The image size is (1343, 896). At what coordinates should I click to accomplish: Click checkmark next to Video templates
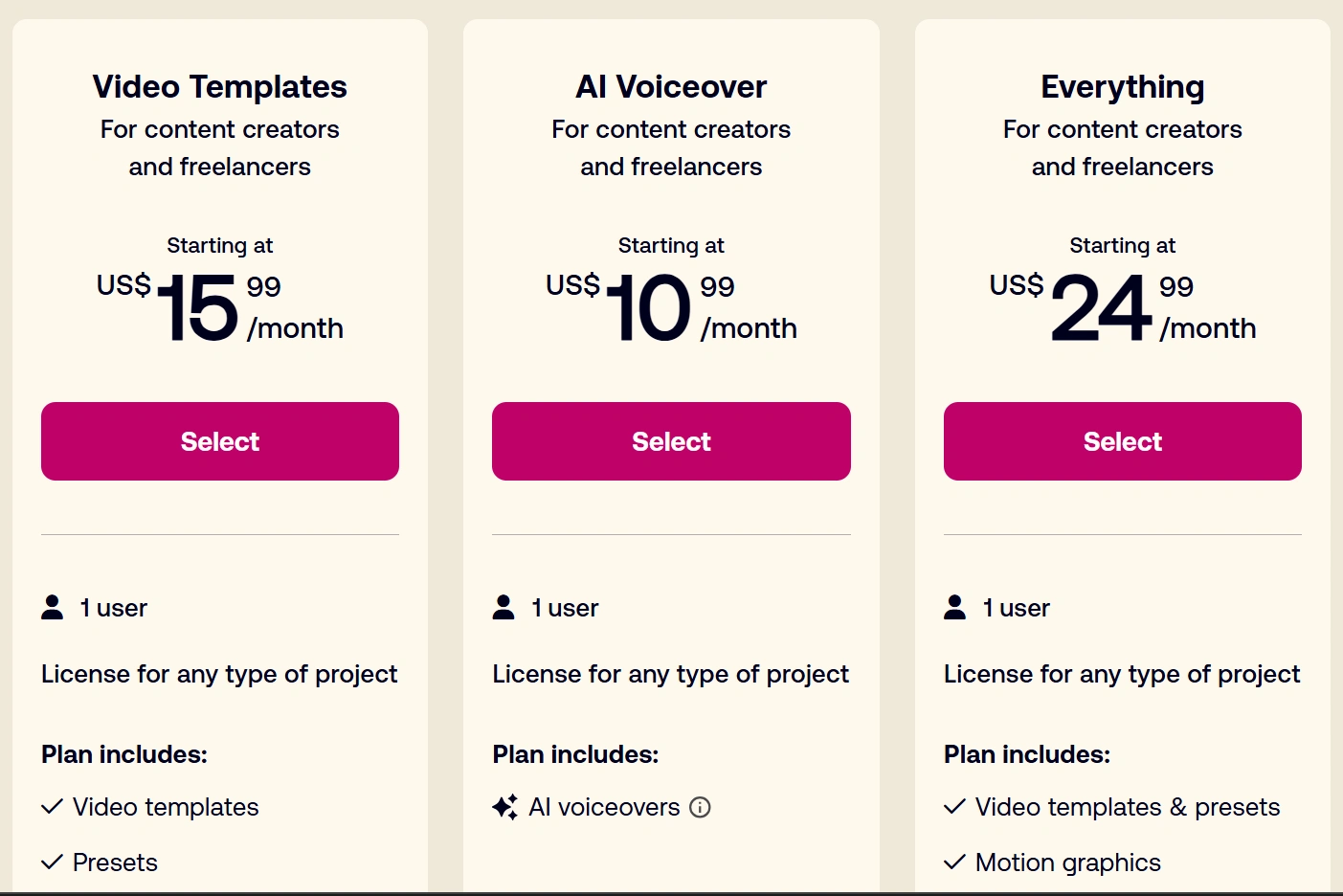point(53,807)
